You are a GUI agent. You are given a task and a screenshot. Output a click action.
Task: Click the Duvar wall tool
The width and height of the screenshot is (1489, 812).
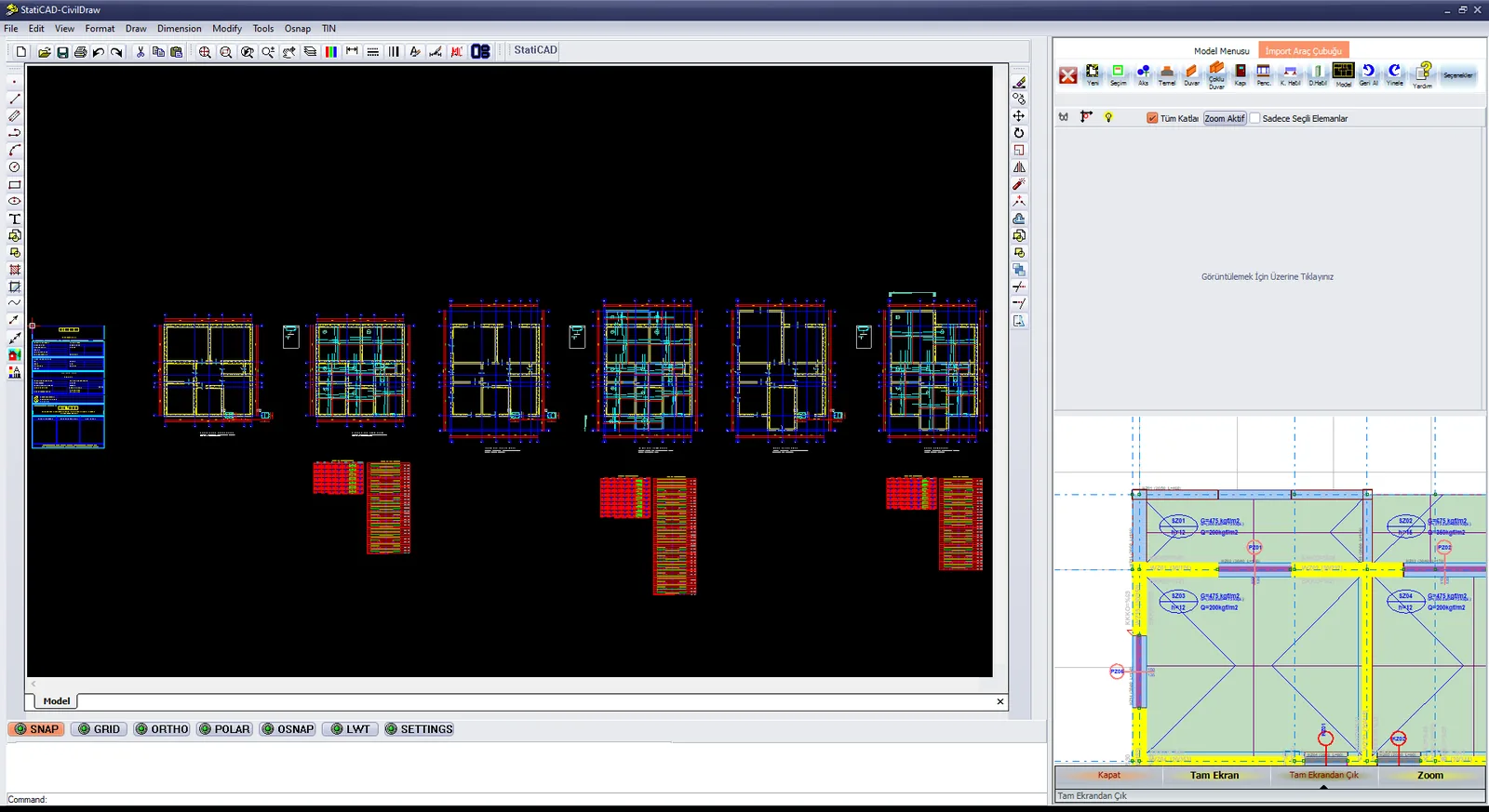[x=1191, y=74]
